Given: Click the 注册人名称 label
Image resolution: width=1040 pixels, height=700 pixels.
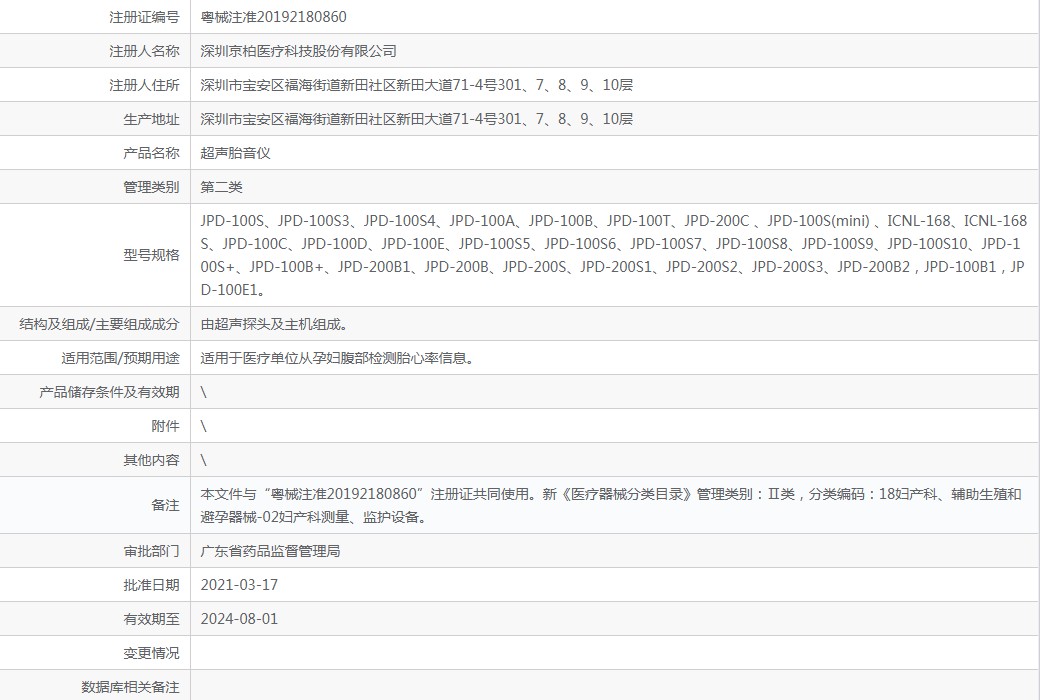Looking at the screenshot, I should 144,51.
